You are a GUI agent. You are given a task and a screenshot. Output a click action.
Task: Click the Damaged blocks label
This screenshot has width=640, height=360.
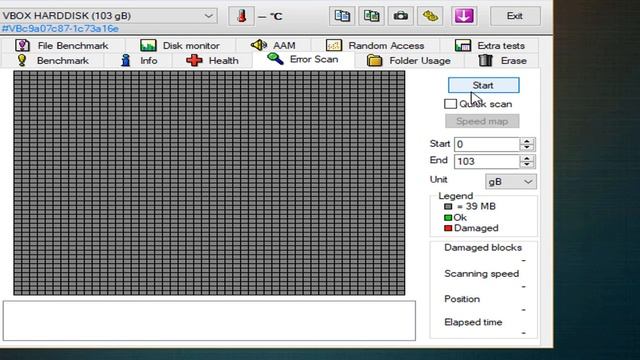[483, 248]
